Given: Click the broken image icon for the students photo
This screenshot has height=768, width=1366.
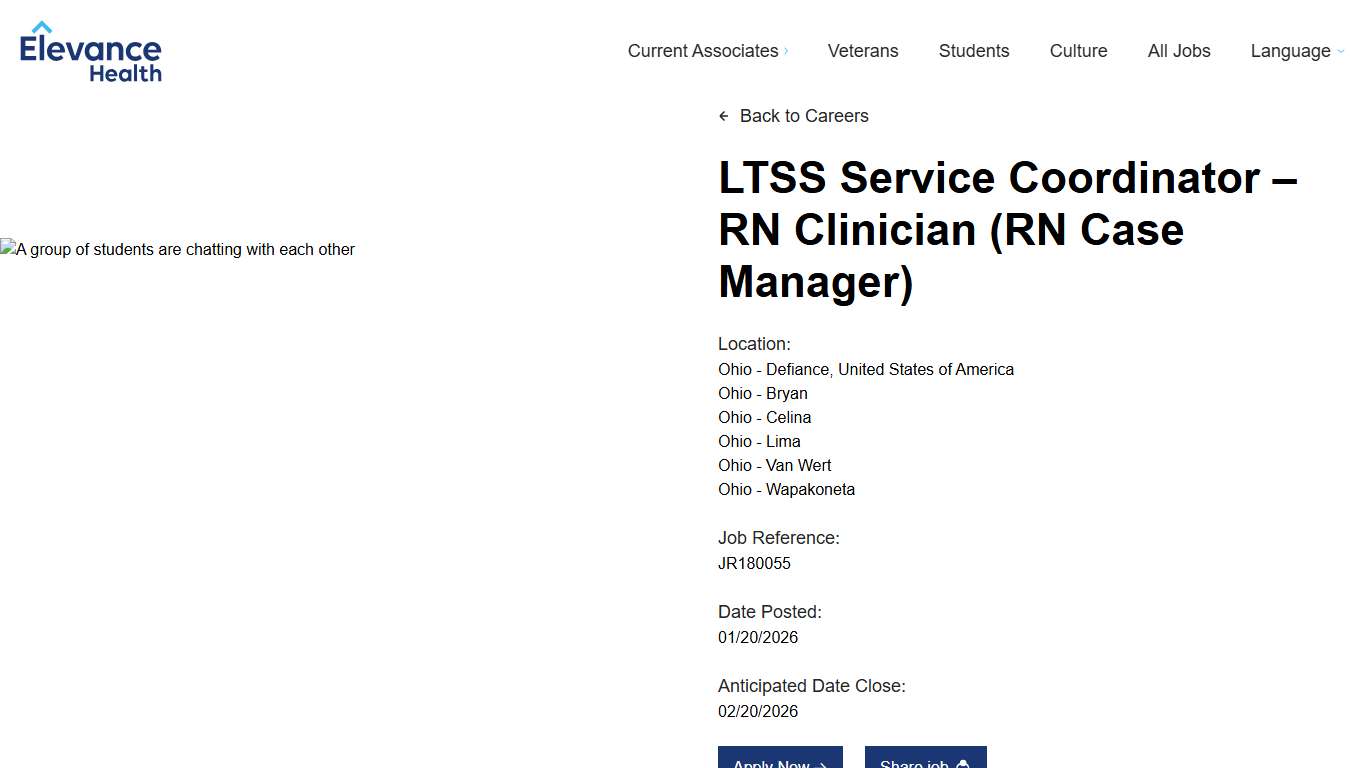Looking at the screenshot, I should [7, 249].
